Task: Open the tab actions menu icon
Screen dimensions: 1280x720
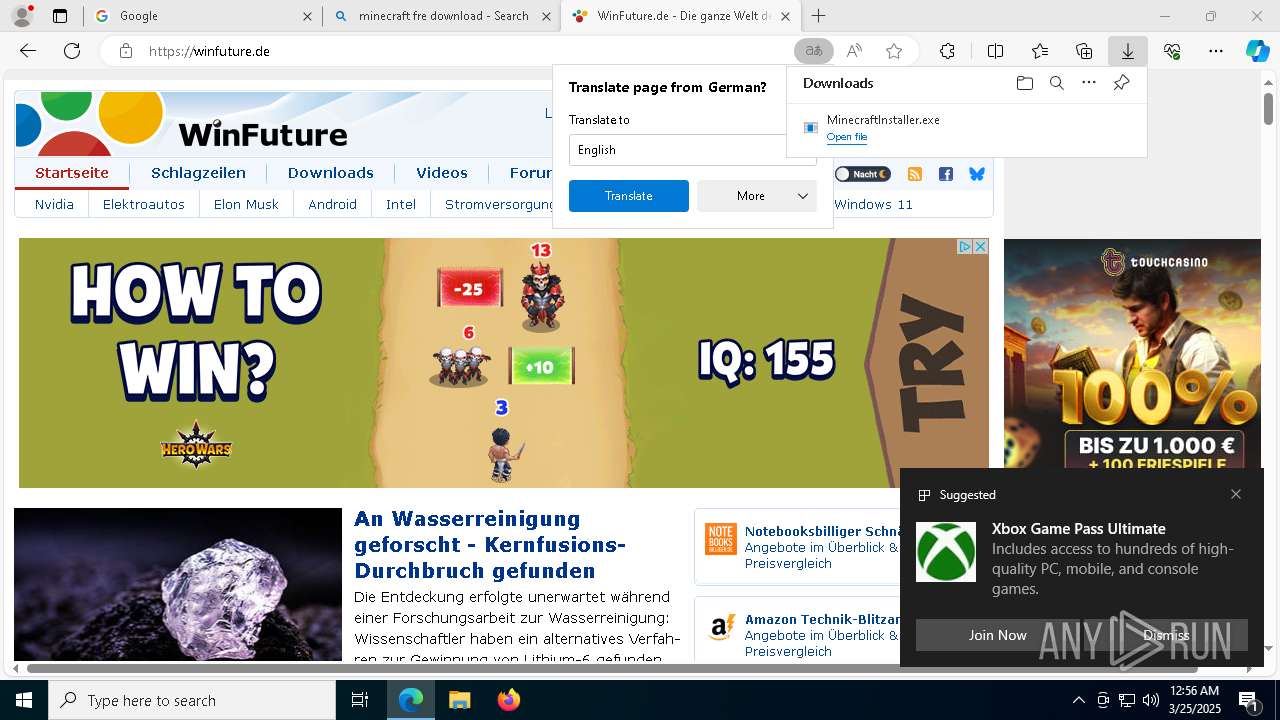Action: point(60,16)
